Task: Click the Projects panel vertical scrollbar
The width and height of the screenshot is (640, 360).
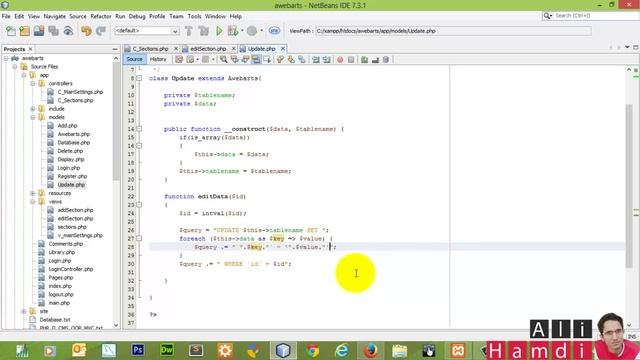Action: click(116, 122)
